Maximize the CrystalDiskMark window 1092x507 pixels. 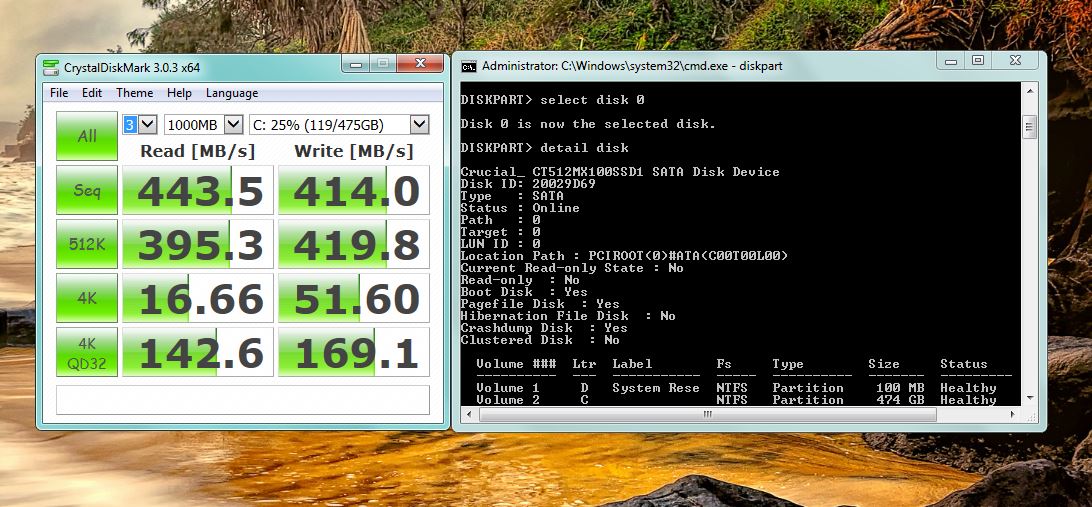pos(382,63)
